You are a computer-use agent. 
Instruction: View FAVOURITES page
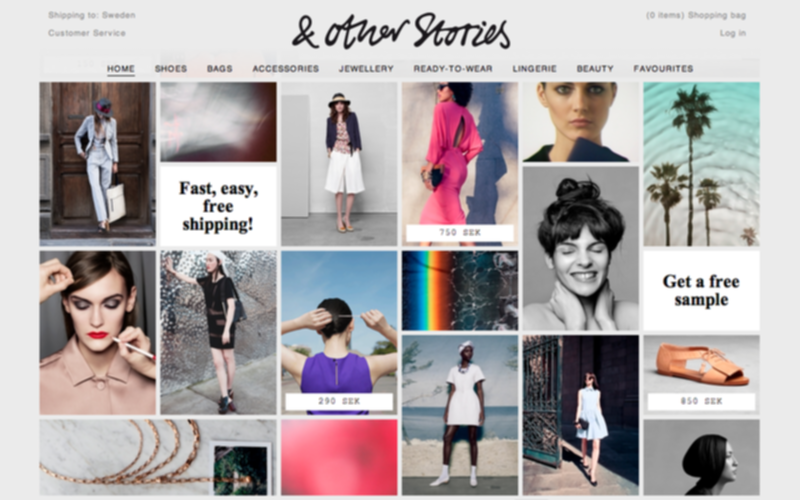[663, 68]
